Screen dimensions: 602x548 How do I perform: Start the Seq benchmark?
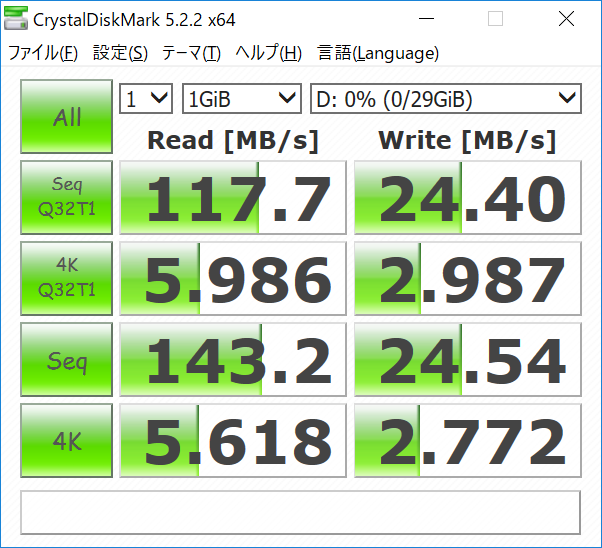pos(66,359)
